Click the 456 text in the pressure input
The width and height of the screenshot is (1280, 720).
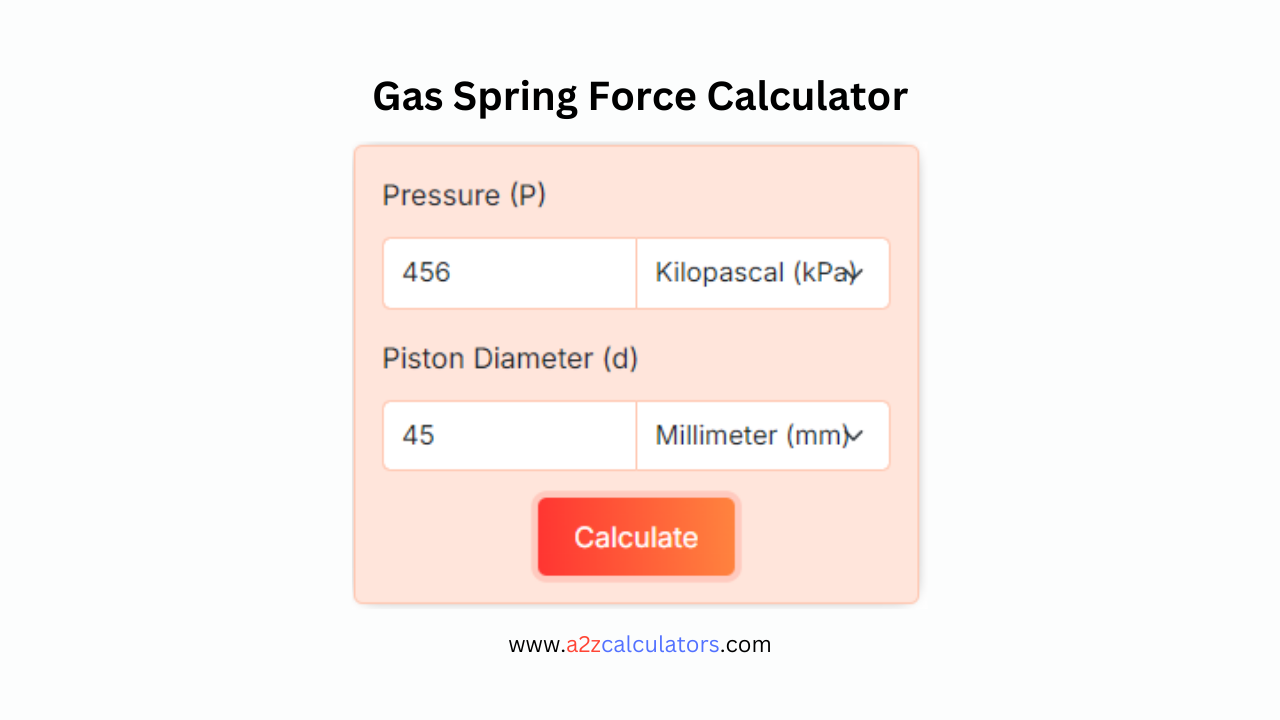coord(427,273)
